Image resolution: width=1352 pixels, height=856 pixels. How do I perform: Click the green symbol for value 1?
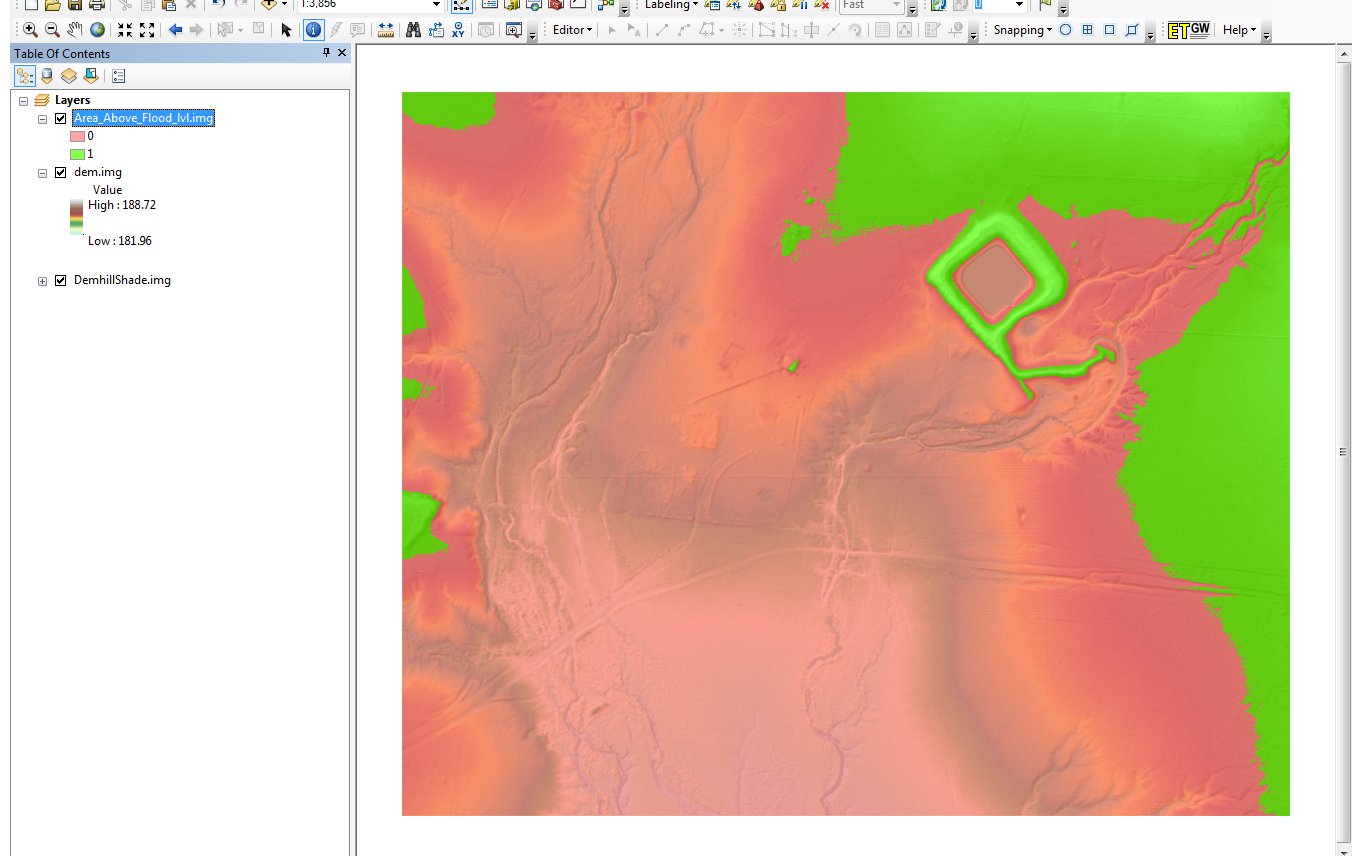77,154
